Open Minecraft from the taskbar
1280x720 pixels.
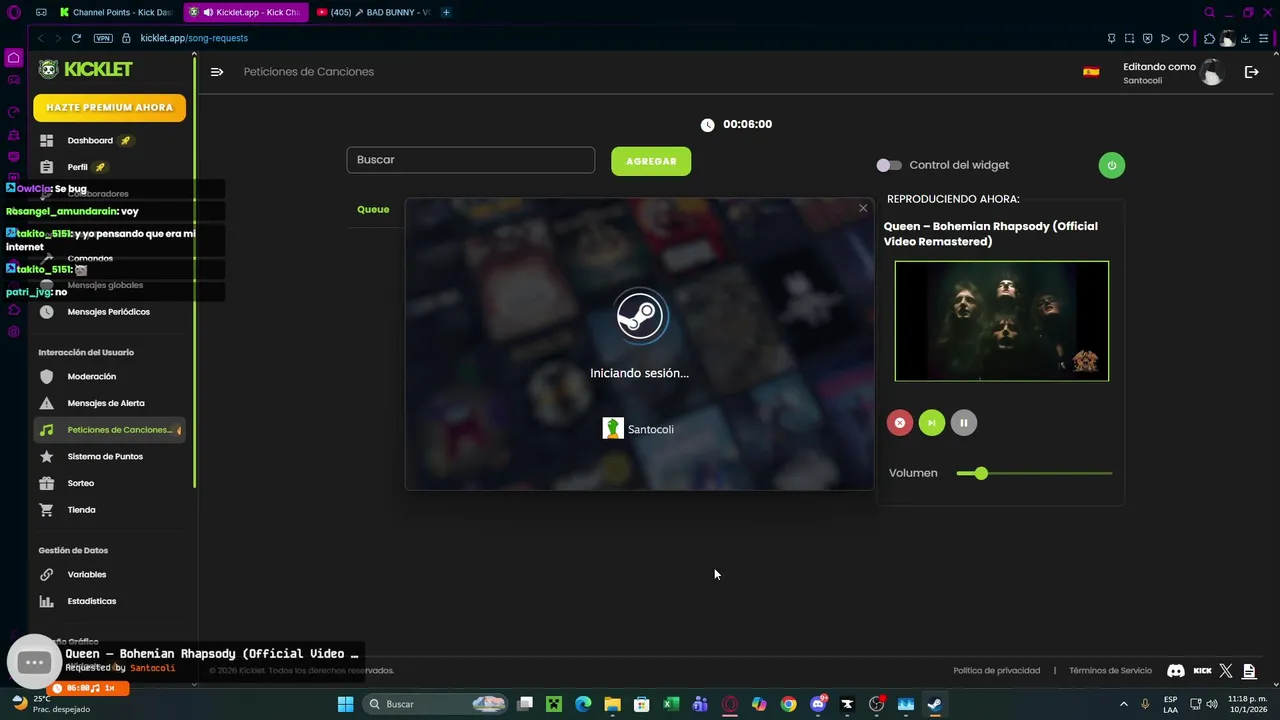tap(554, 704)
